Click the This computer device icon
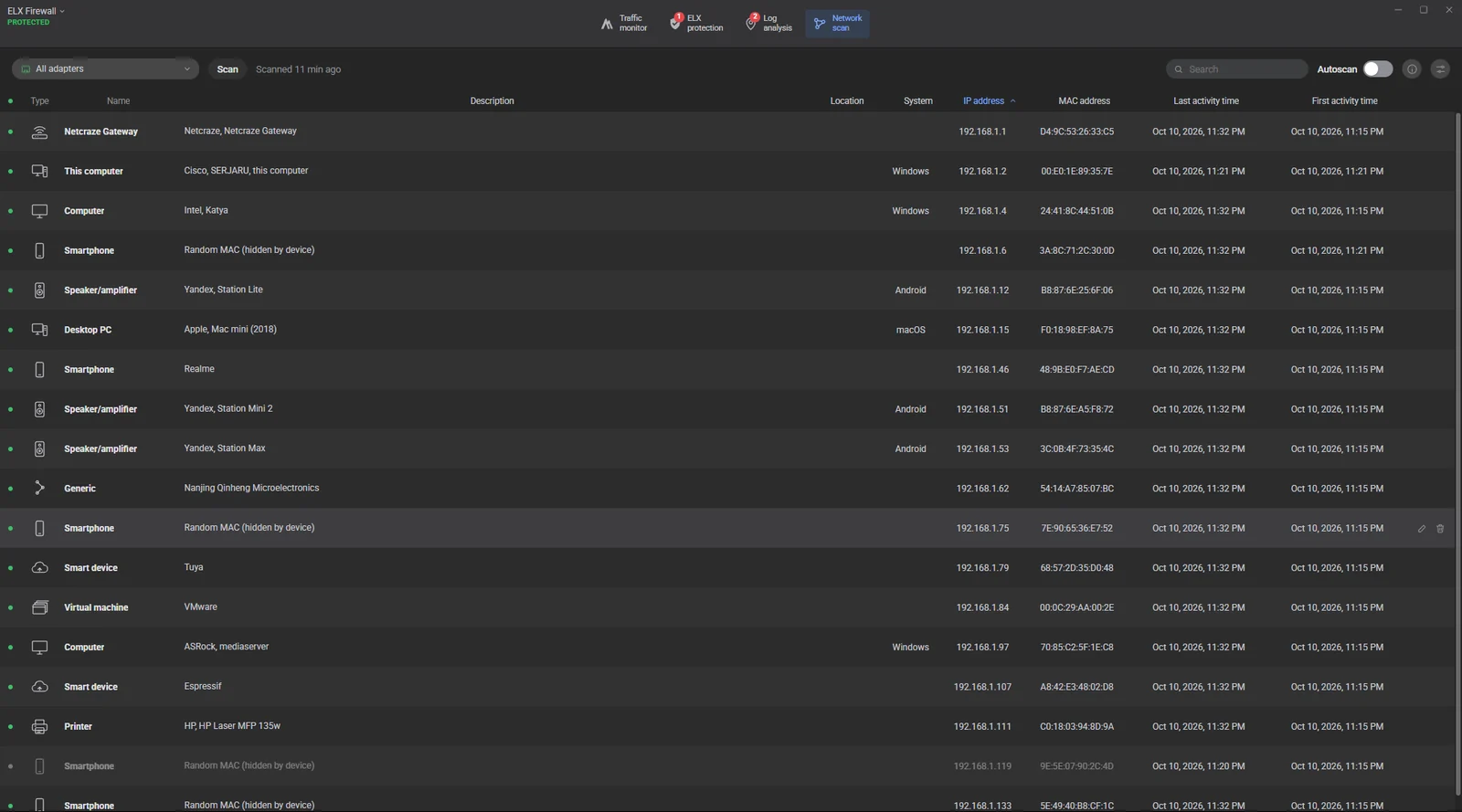This screenshot has height=812, width=1462. (x=39, y=171)
